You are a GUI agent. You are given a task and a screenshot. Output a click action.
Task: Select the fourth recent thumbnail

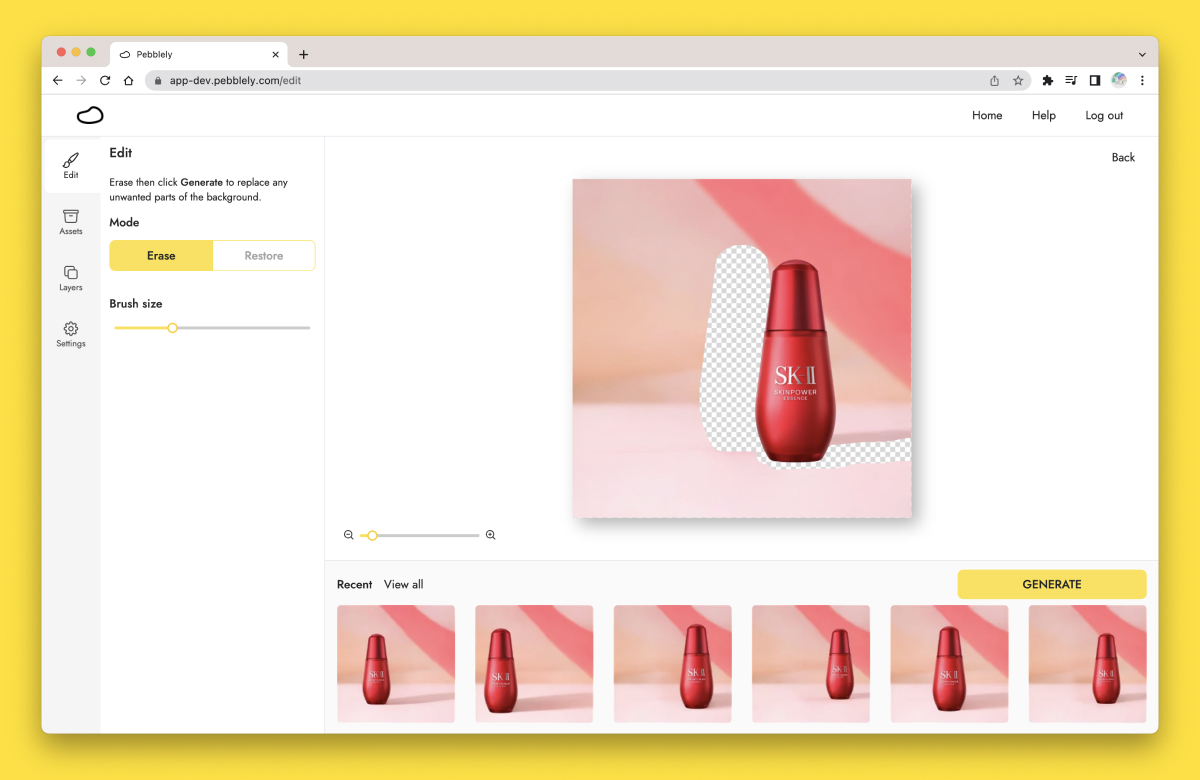tap(811, 664)
